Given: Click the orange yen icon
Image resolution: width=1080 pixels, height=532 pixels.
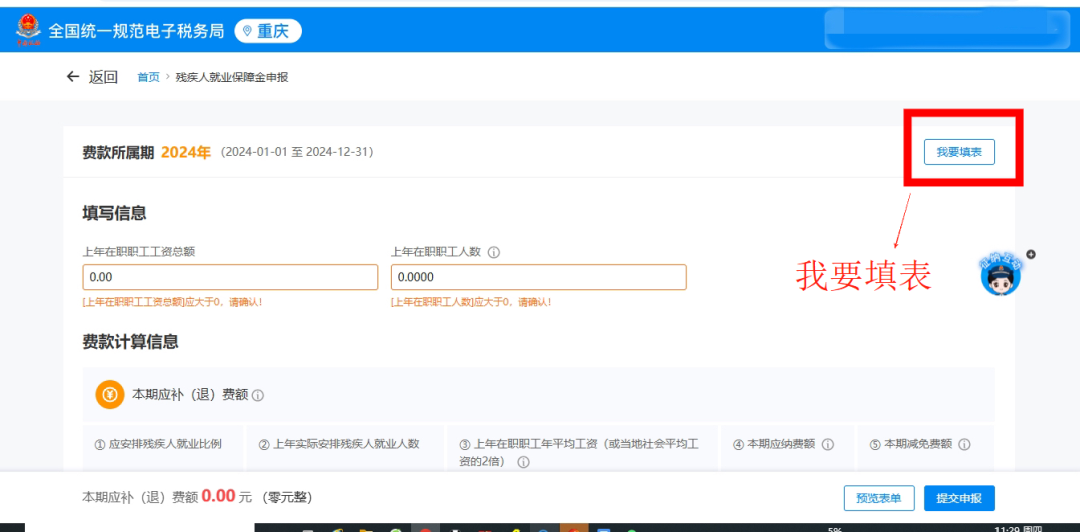Looking at the screenshot, I should coord(110,395).
